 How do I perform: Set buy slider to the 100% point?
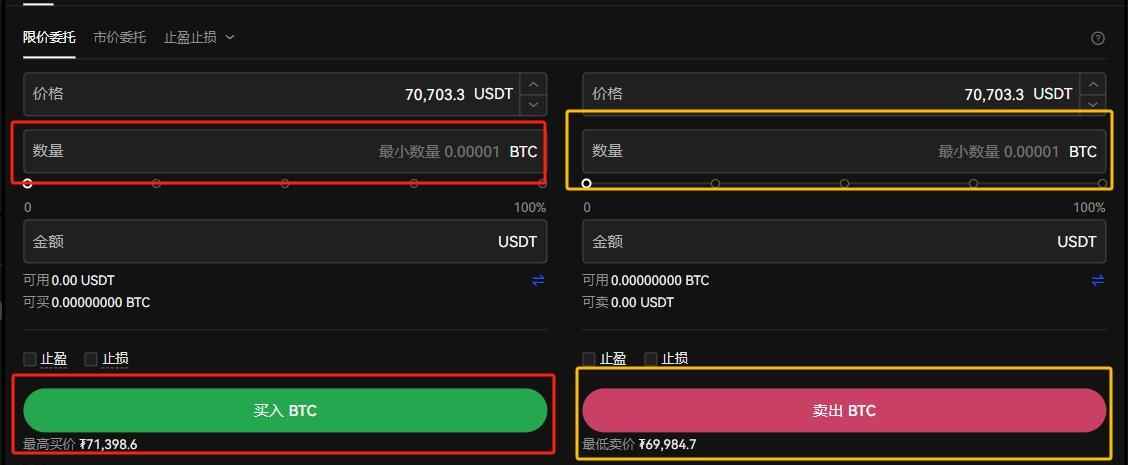tap(542, 184)
